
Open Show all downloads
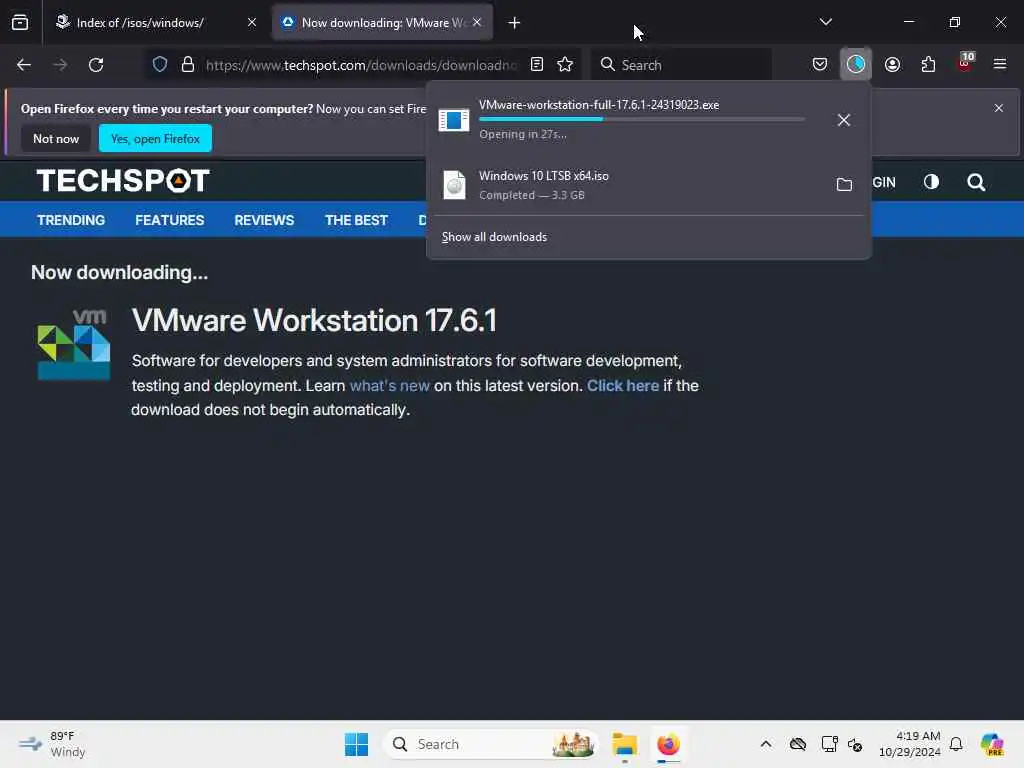(494, 237)
